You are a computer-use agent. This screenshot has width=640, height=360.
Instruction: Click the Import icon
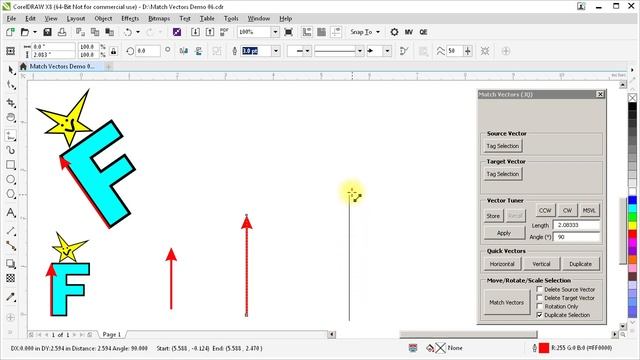coord(196,32)
